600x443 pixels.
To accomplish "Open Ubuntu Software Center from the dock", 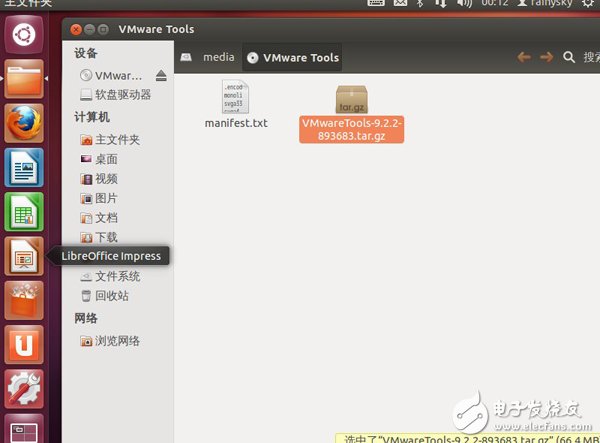I will (x=24, y=301).
